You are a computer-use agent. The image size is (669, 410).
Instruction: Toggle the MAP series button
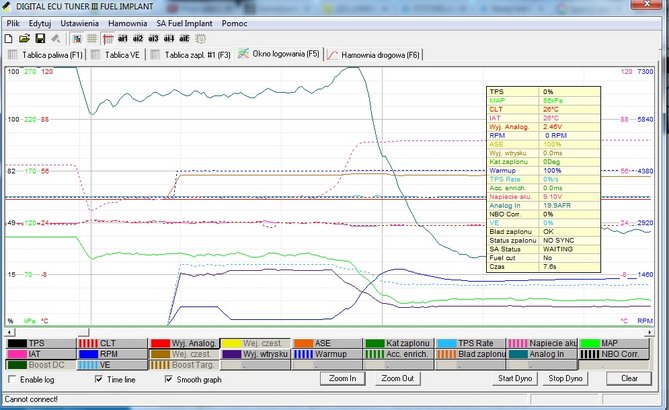coord(614,343)
